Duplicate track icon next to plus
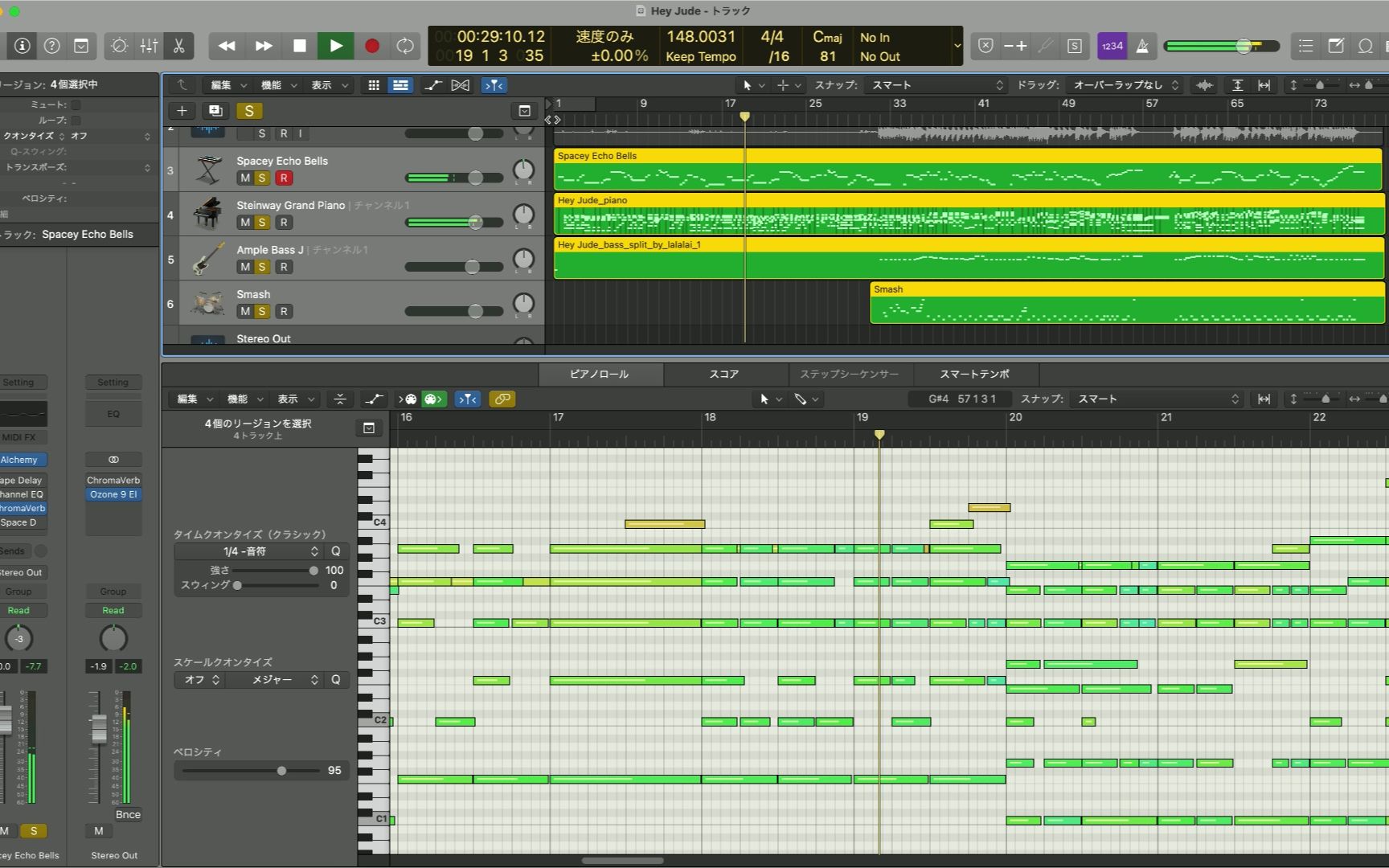Viewport: 1389px width, 868px height. [x=215, y=111]
